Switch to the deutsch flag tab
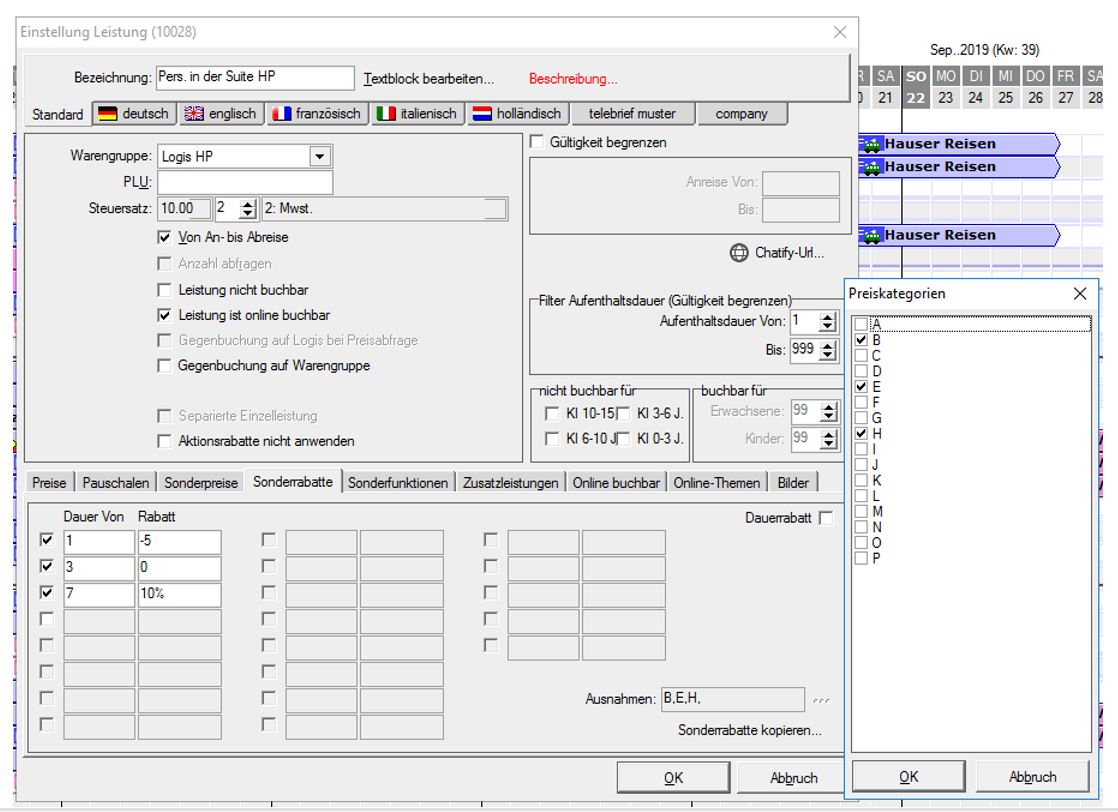 tap(133, 114)
